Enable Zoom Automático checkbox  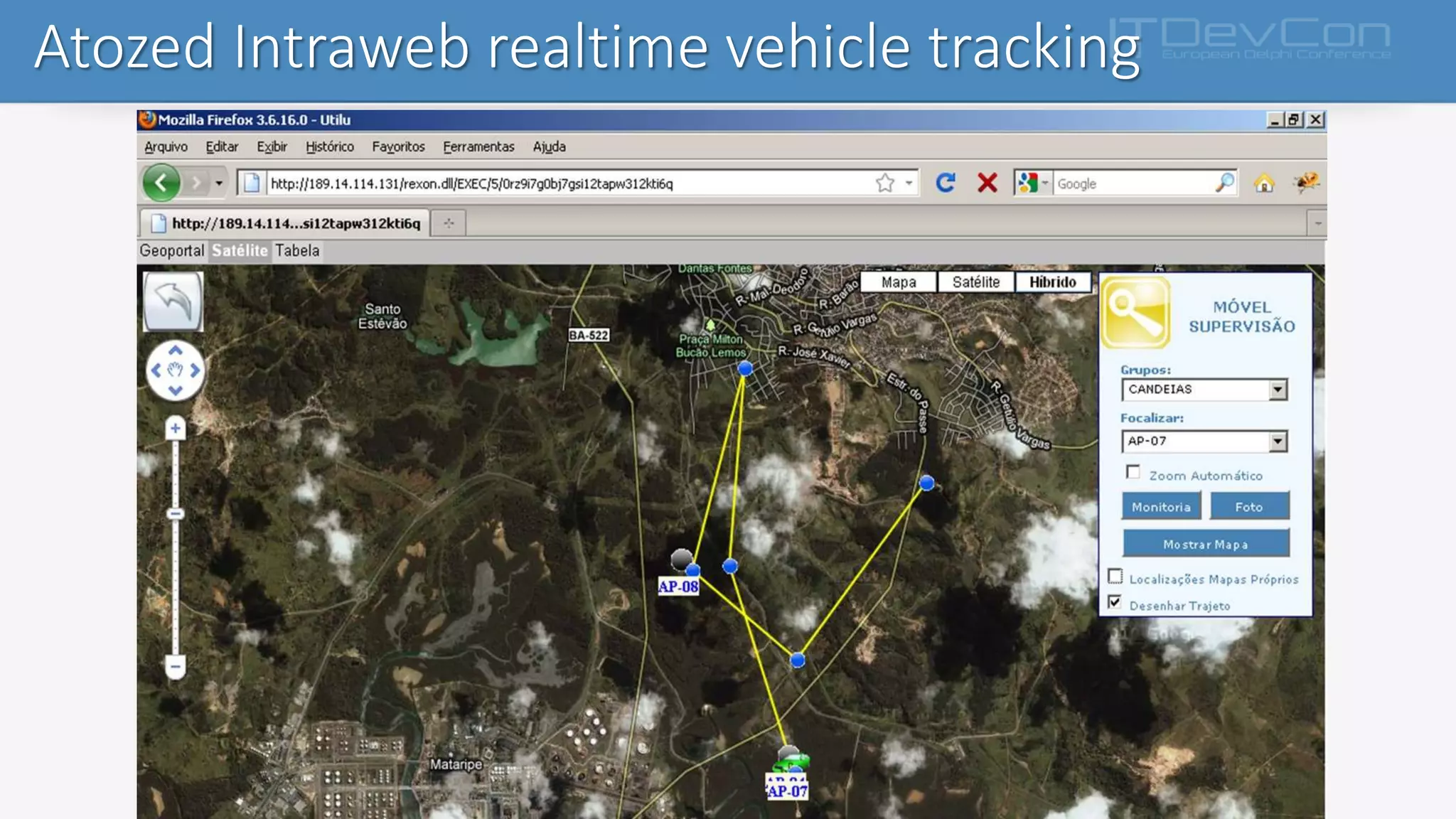[x=1133, y=472]
